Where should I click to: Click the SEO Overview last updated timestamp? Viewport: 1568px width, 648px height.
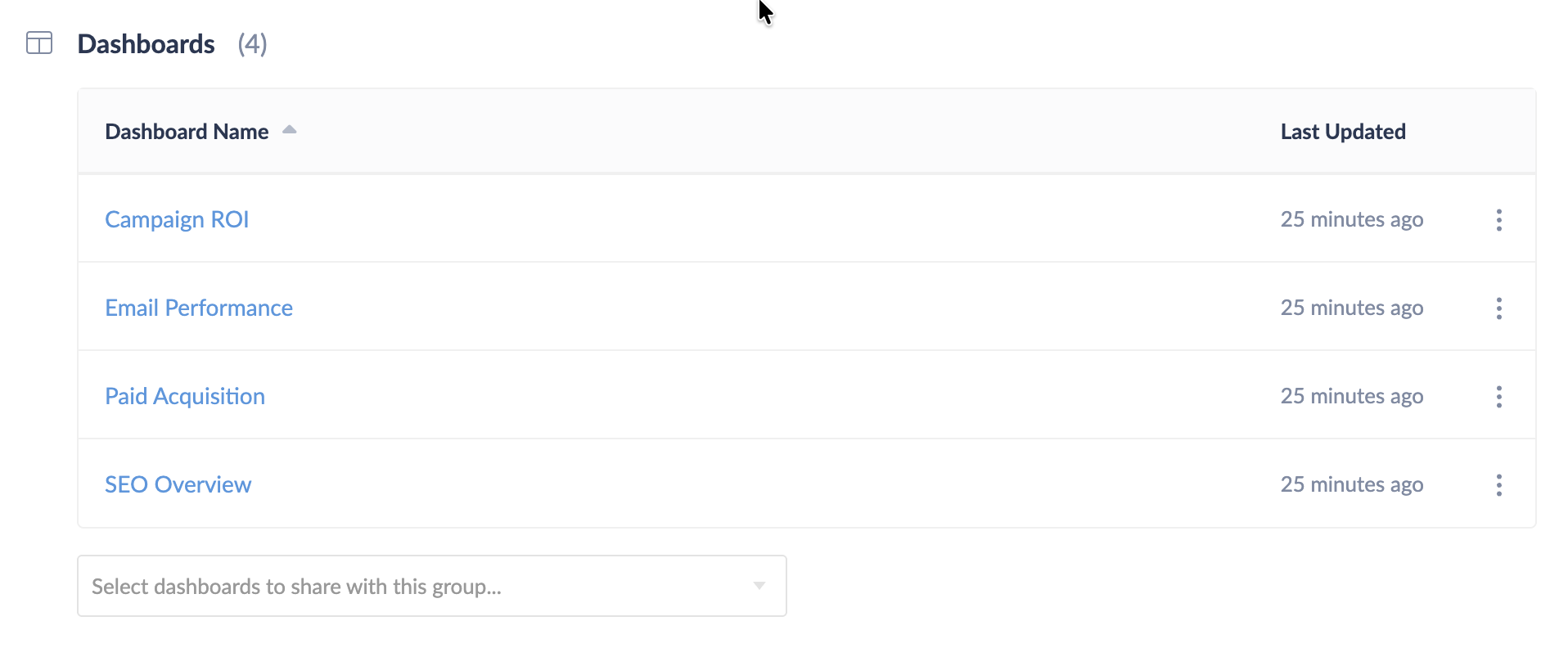[1351, 484]
